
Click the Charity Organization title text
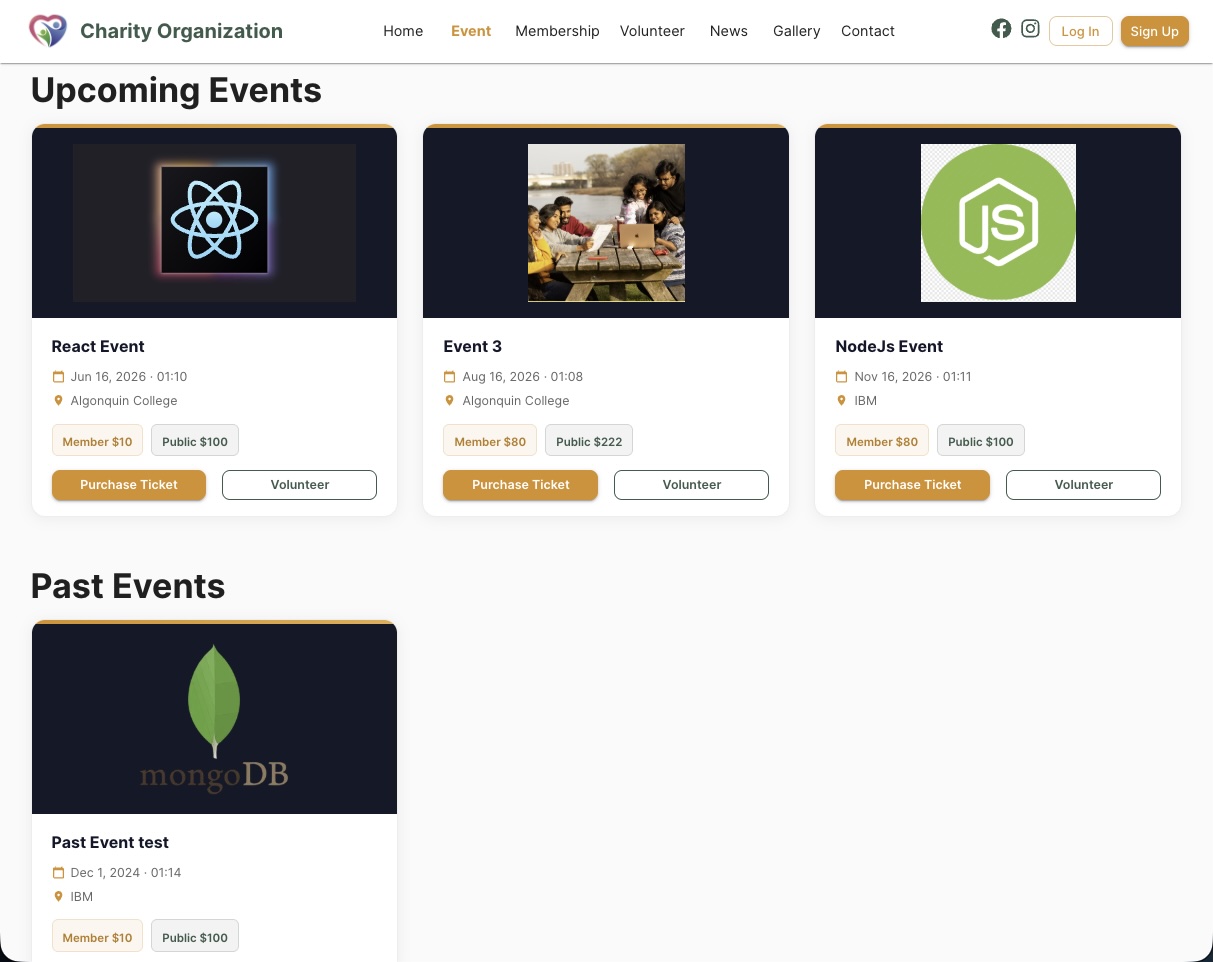(x=181, y=31)
